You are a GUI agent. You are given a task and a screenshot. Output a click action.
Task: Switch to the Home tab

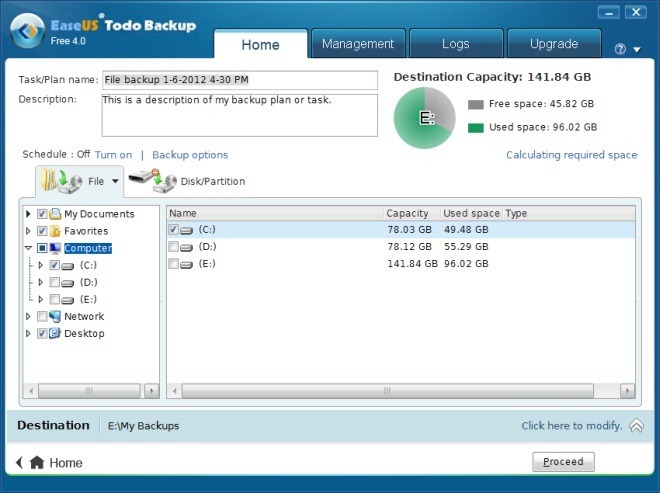(x=261, y=44)
